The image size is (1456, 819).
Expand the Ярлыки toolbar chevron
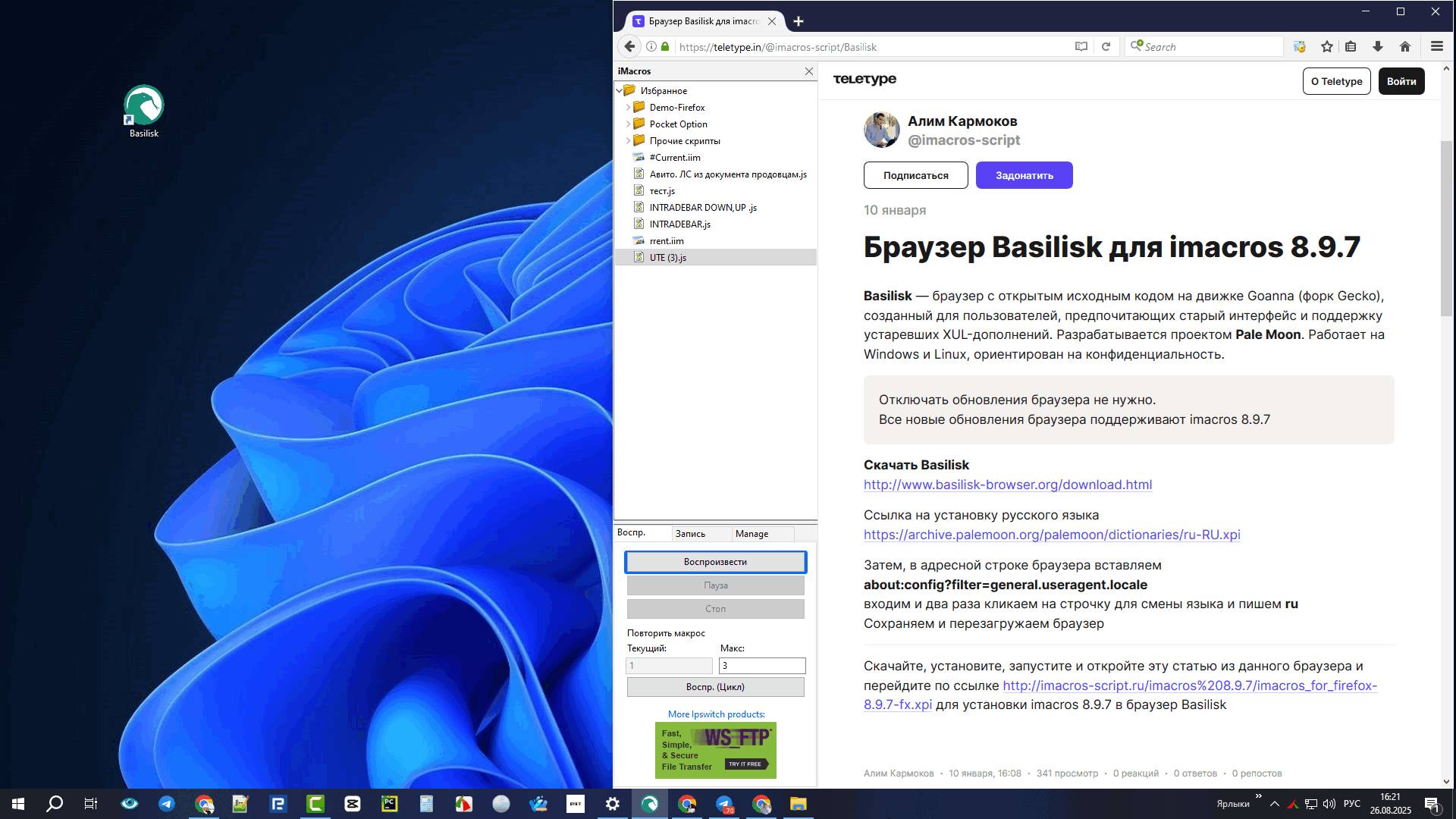click(x=1259, y=796)
